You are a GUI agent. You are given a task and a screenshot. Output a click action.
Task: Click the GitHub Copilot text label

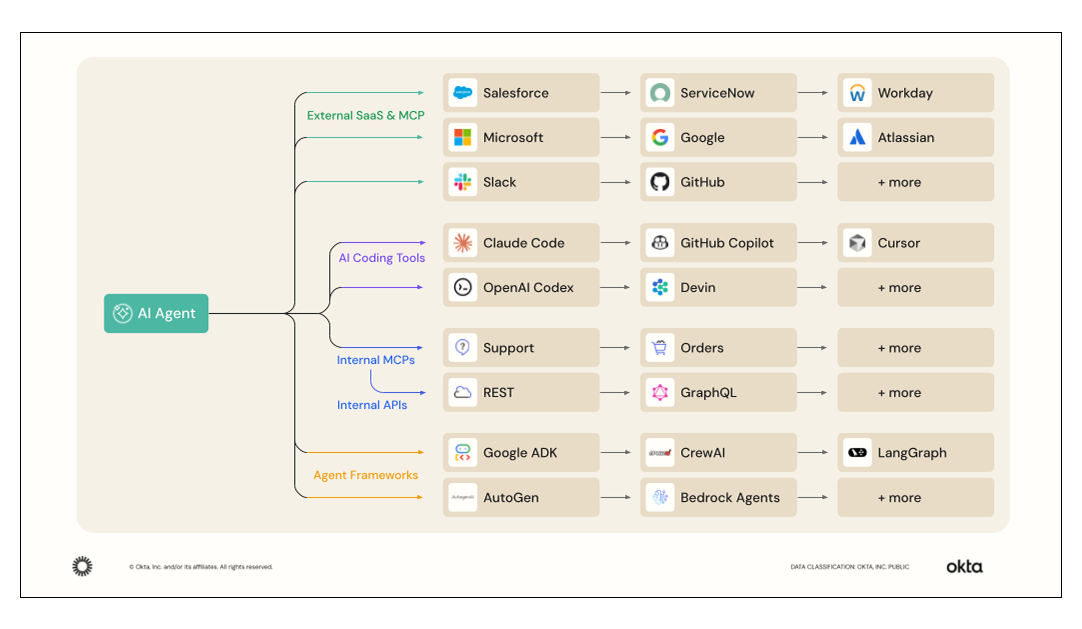727,243
